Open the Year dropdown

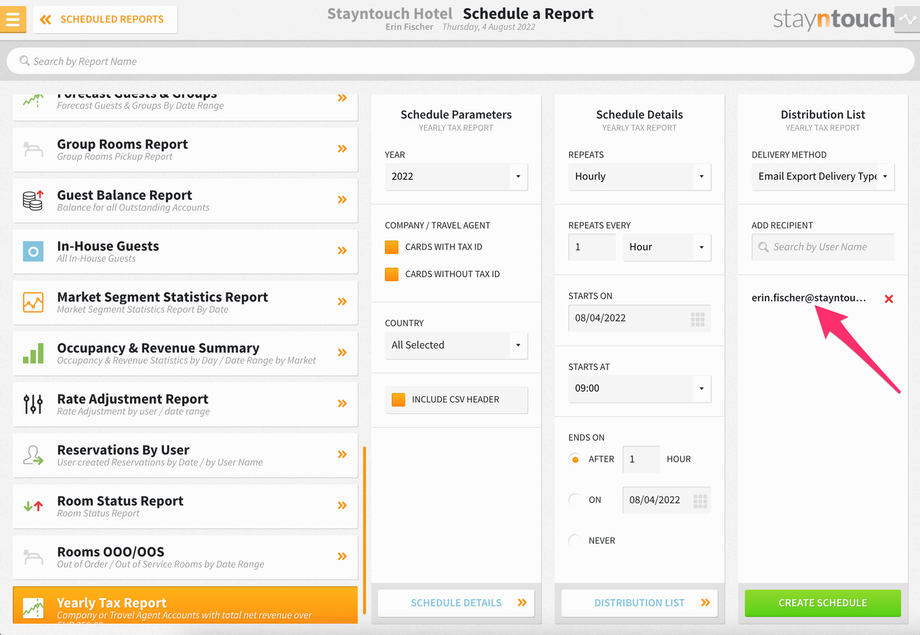pos(456,177)
